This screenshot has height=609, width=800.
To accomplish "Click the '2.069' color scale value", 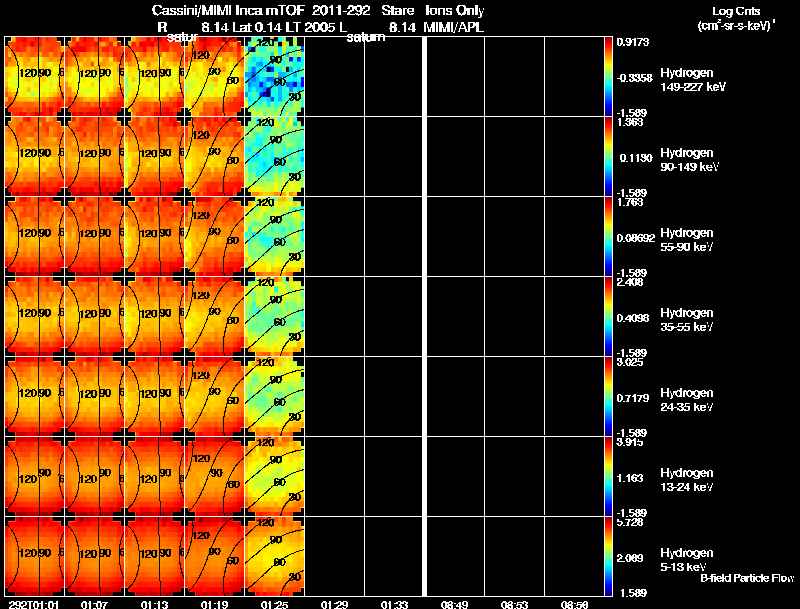I will pyautogui.click(x=630, y=559).
